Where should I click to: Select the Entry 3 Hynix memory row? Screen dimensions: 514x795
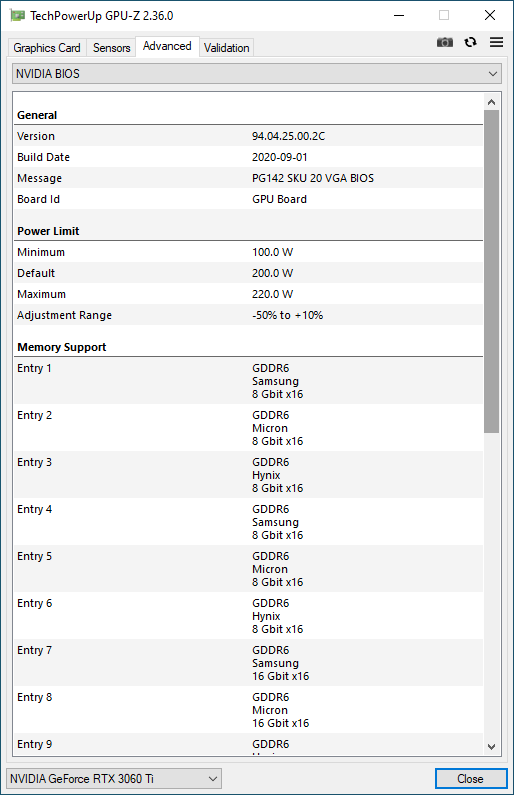tap(248, 475)
